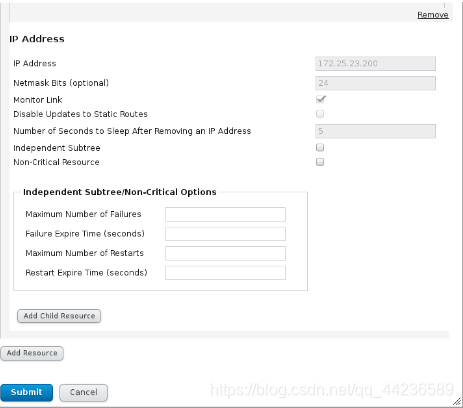Click the Add Child Resource button

tap(59, 316)
